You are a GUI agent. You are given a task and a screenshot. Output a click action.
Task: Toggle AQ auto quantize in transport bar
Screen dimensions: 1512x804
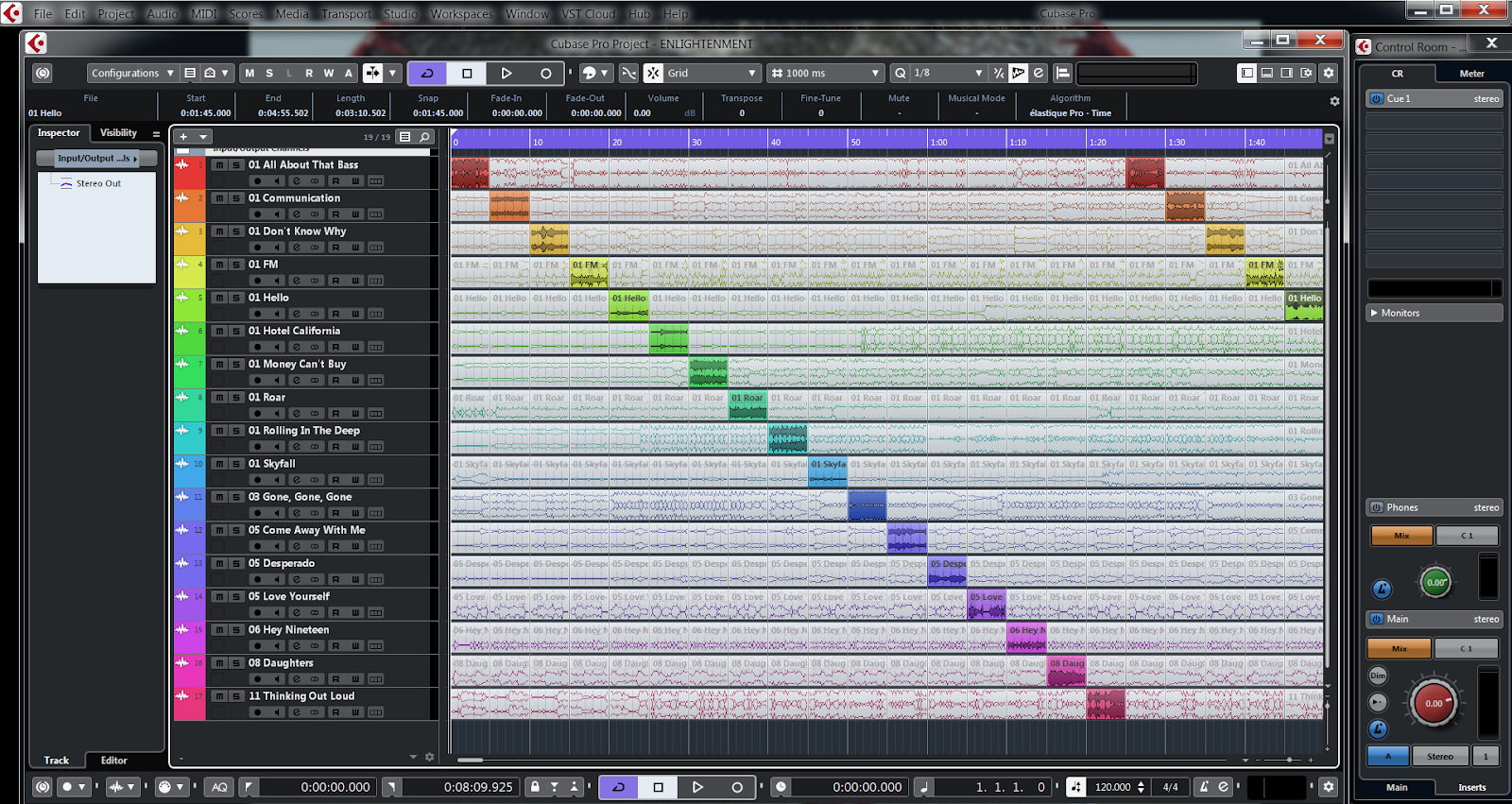219,787
